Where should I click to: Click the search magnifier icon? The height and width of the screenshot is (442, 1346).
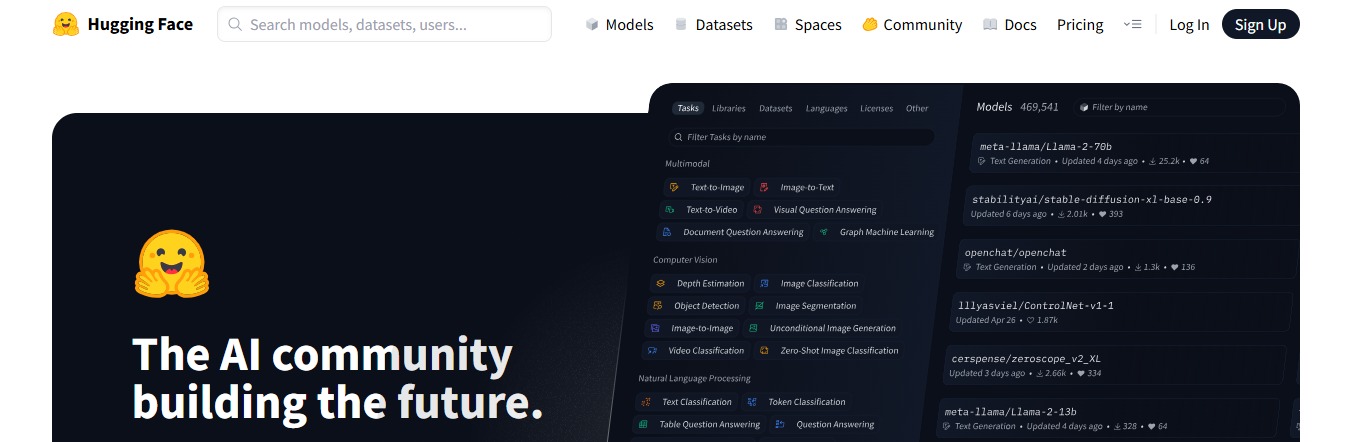coord(235,25)
